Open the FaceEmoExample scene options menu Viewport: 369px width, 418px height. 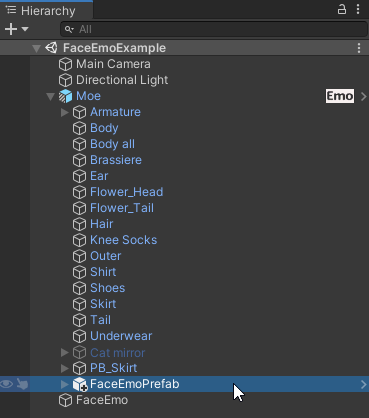[359, 48]
